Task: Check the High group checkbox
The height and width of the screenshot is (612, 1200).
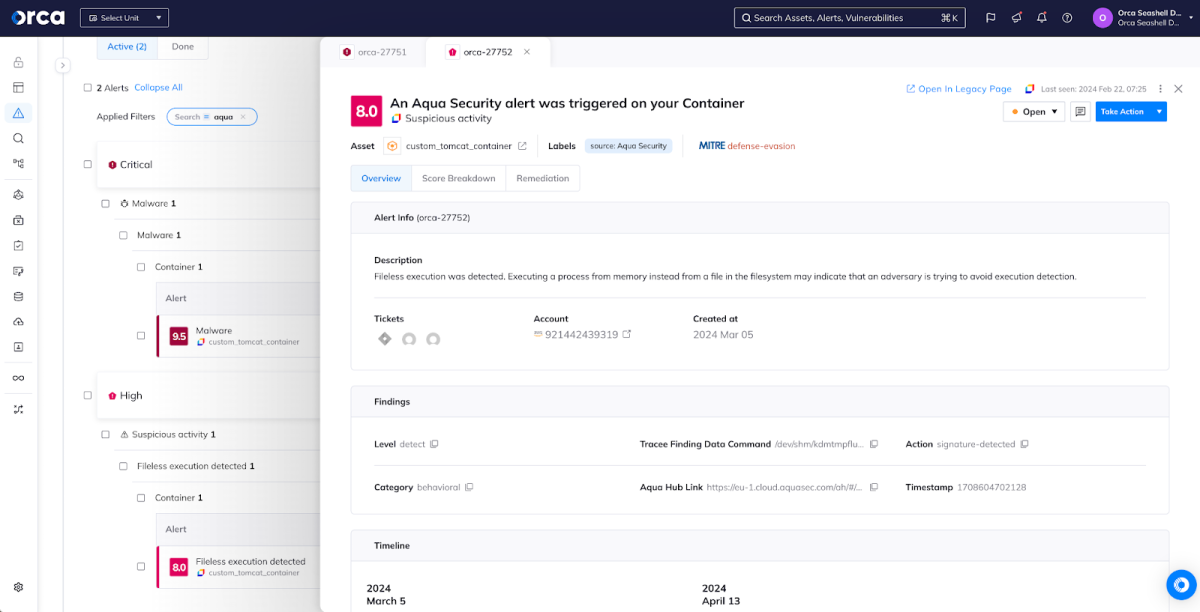Action: pyautogui.click(x=88, y=395)
